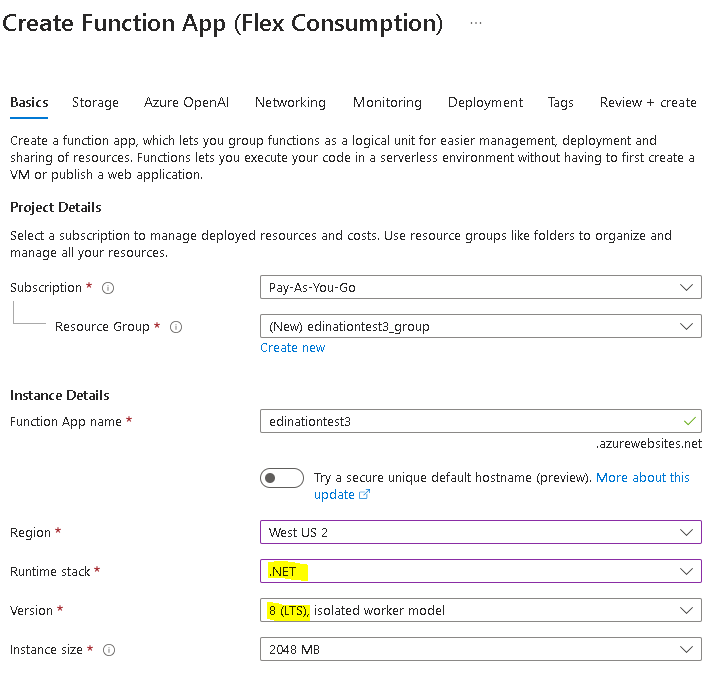Open the Monitoring tab
The height and width of the screenshot is (682, 715).
tap(387, 103)
